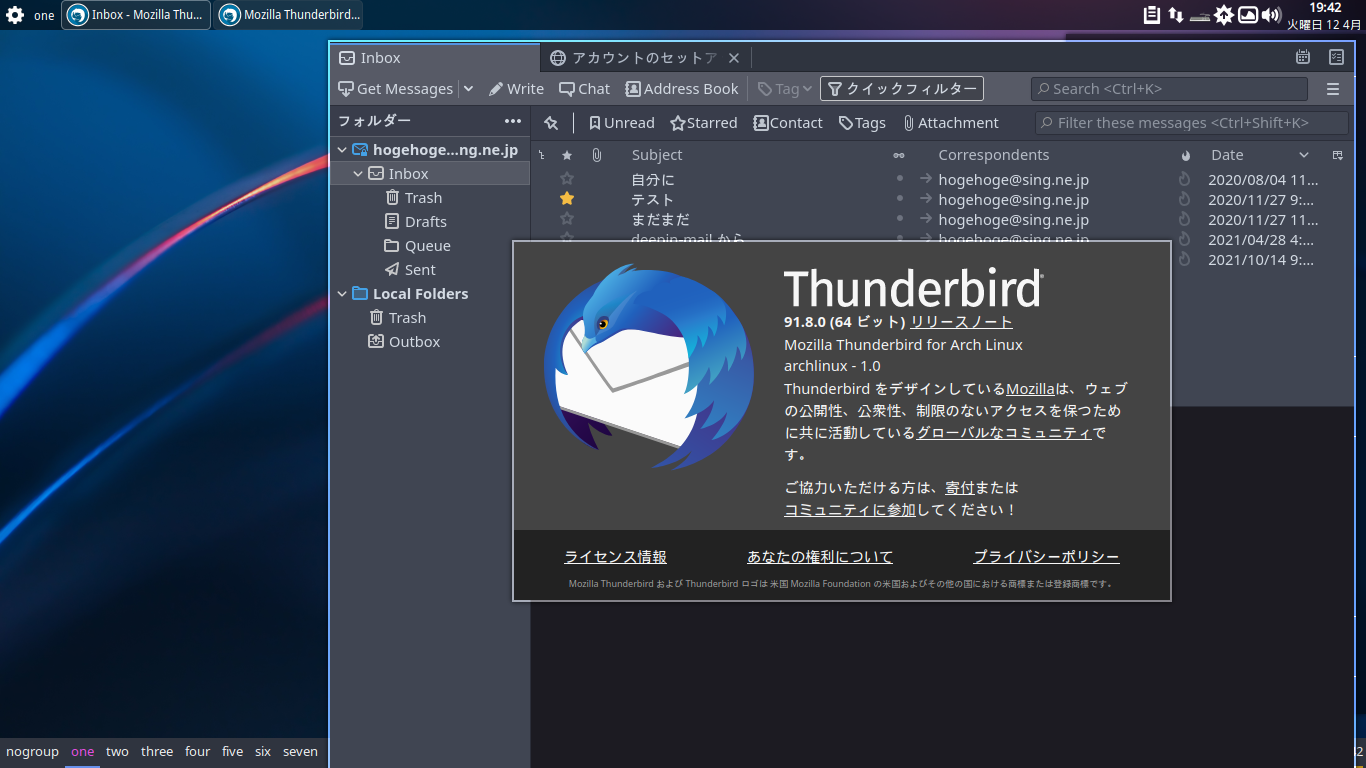Viewport: 1366px width, 768px height.
Task: Click the volume speaker tray icon
Action: coord(1272,15)
